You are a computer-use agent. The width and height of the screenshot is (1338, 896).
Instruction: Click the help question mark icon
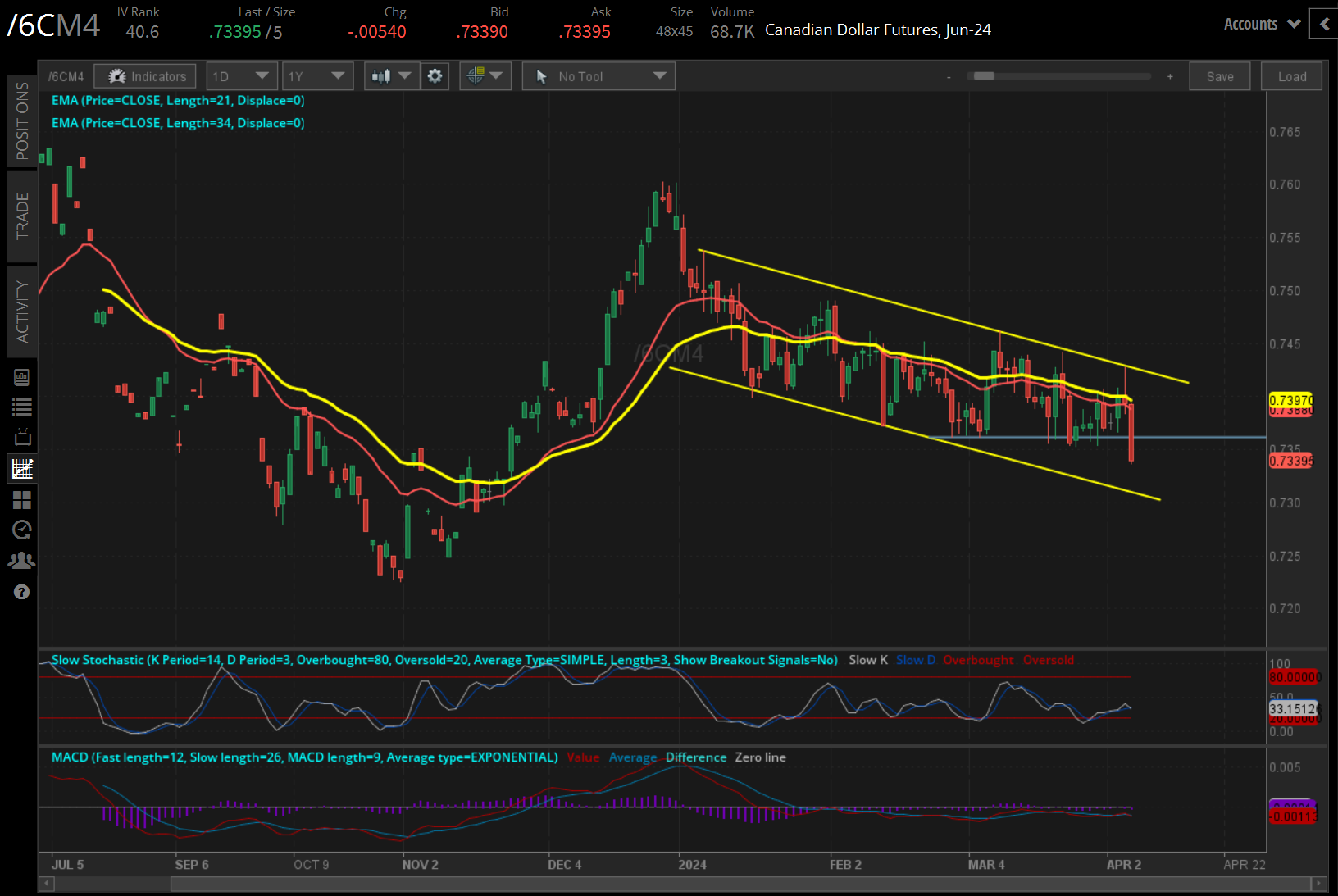tap(22, 592)
